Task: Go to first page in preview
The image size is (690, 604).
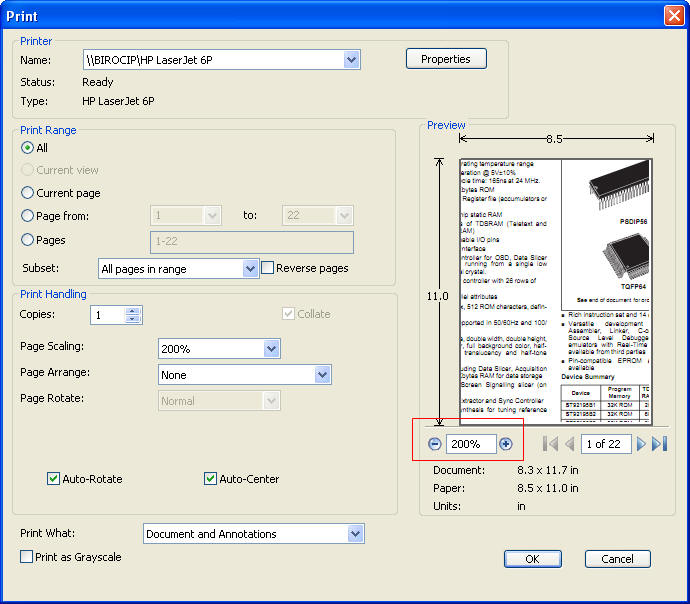Action: pos(550,444)
